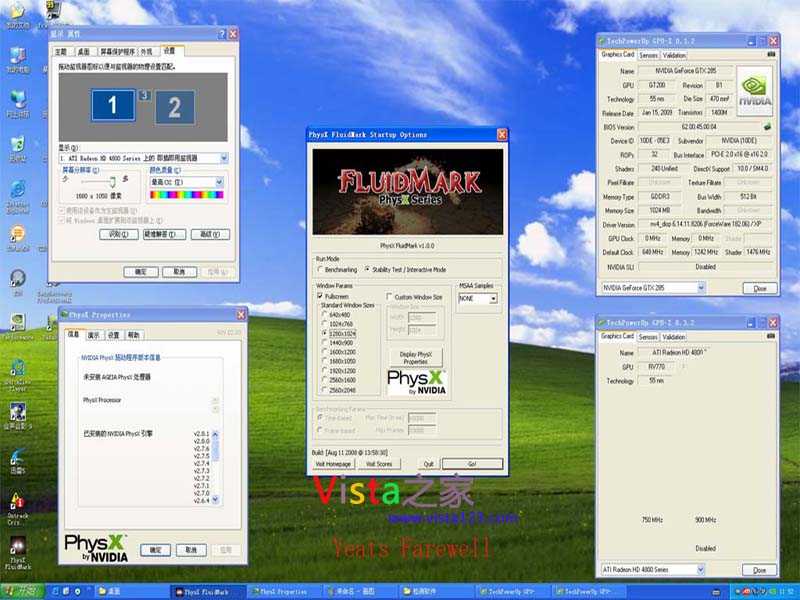Viewport: 800px width, 600px height.
Task: Click the camera icon in GTX 285 GPU-Z window
Action: point(771,54)
